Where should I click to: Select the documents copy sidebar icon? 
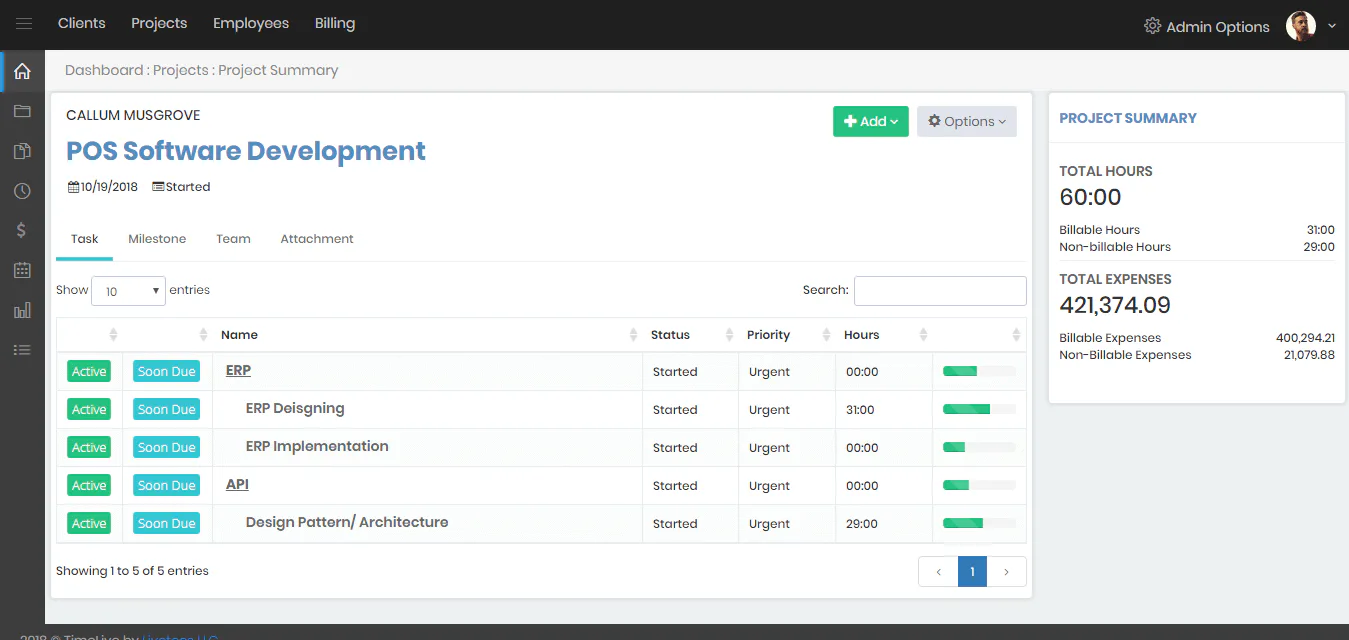click(22, 151)
